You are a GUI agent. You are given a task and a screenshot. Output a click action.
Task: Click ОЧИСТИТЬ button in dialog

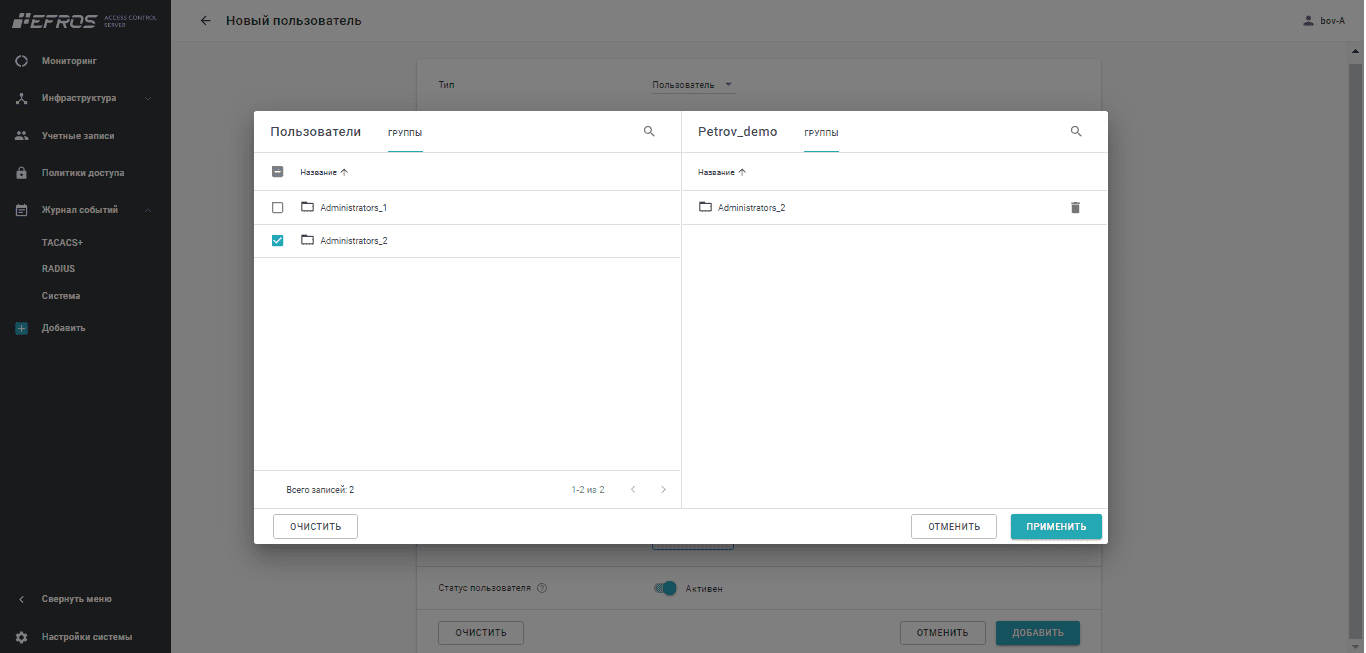click(315, 526)
